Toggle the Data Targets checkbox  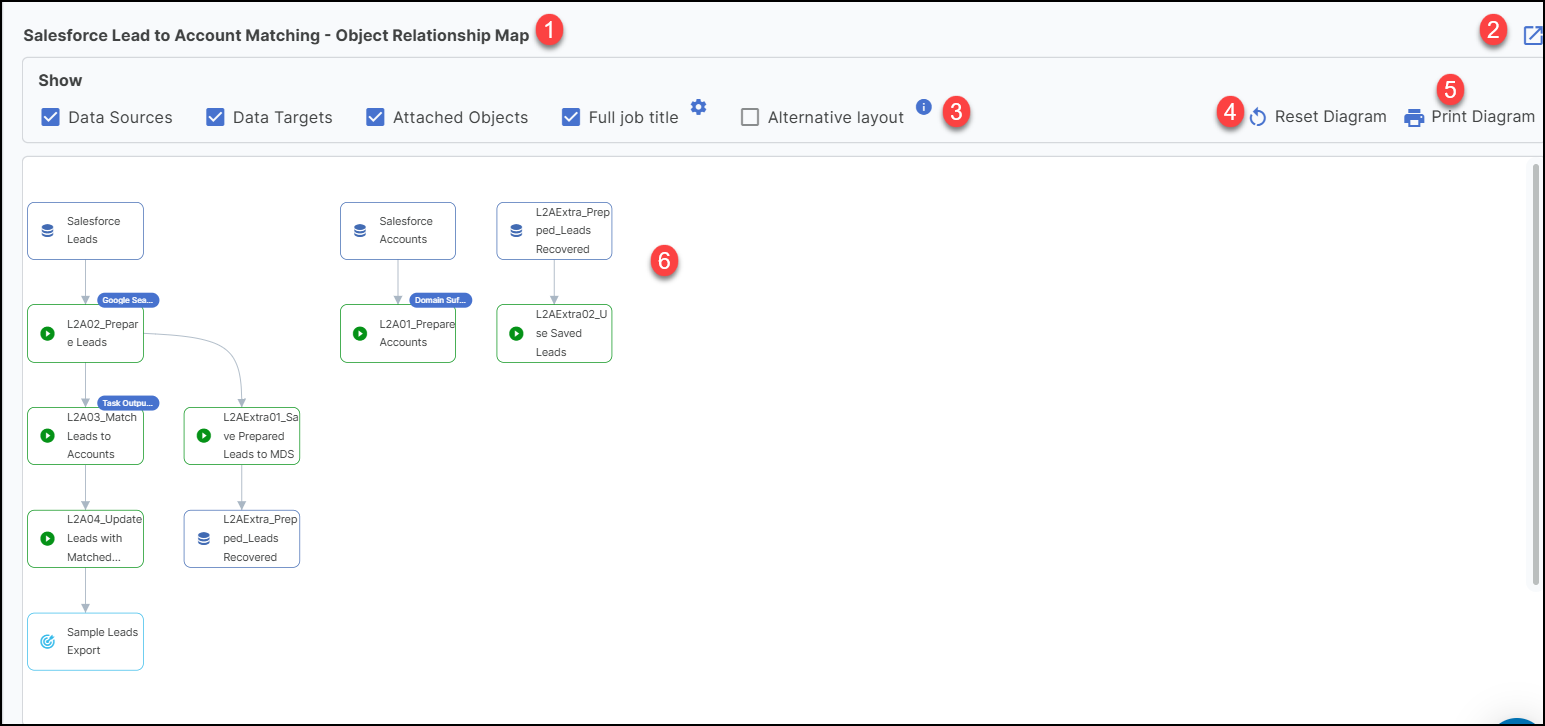[x=215, y=117]
